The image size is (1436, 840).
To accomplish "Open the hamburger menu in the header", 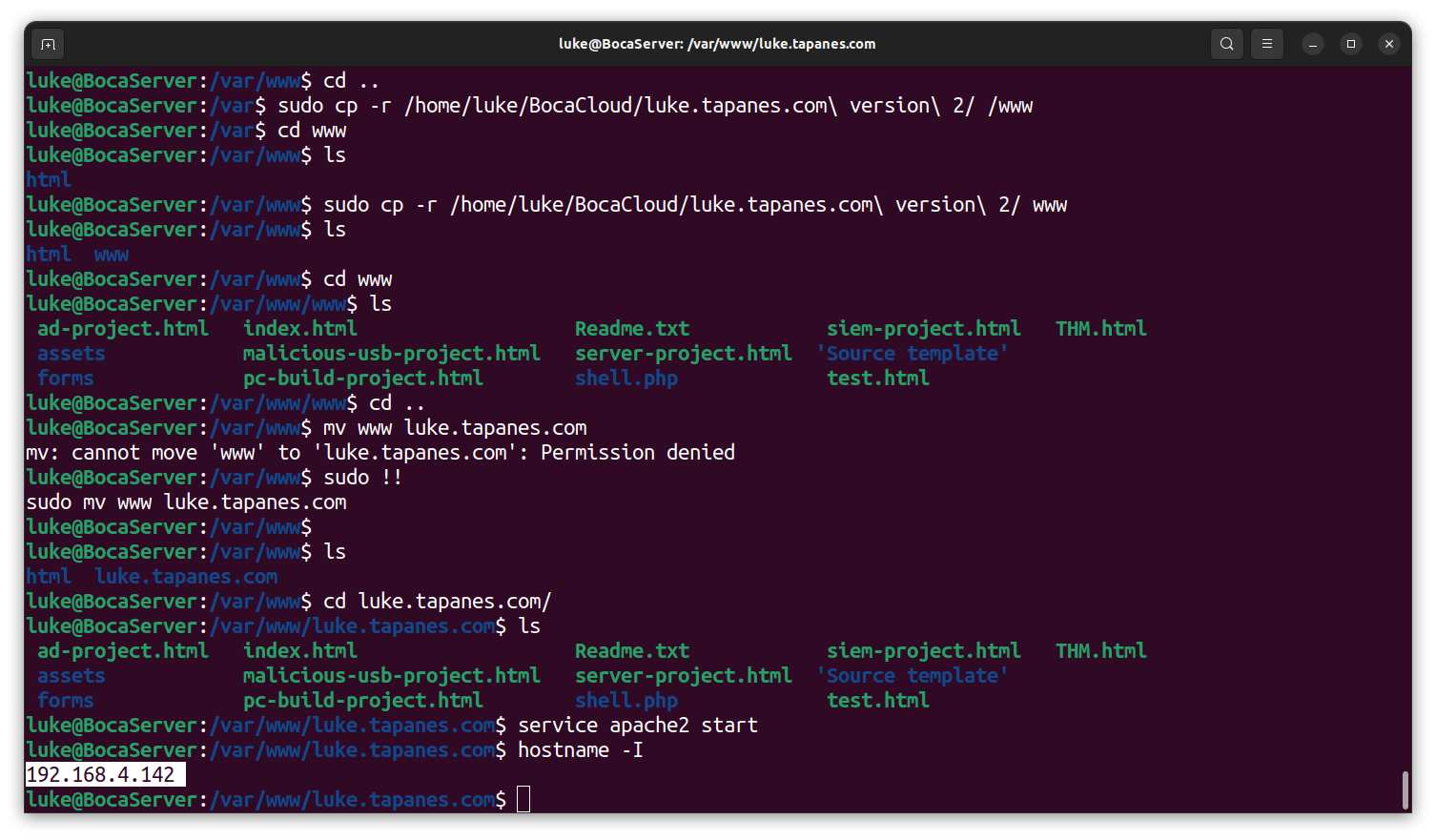I will pos(1266,44).
